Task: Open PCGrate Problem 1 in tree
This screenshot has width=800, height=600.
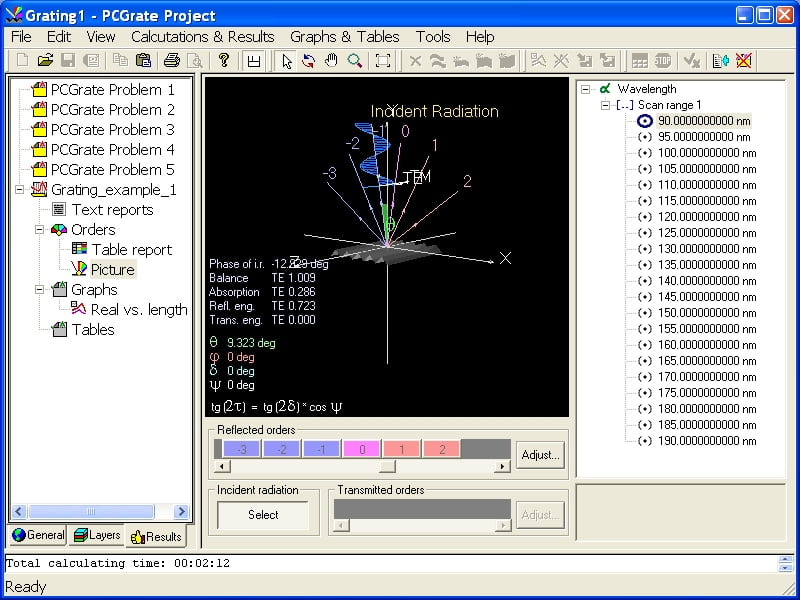Action: [112, 90]
